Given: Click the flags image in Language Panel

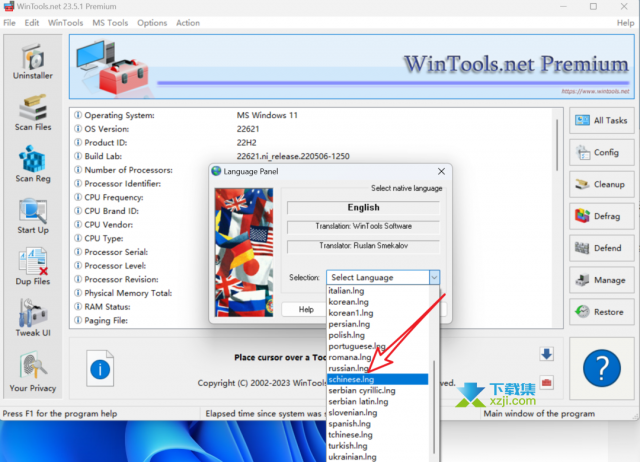Looking at the screenshot, I should (x=244, y=252).
